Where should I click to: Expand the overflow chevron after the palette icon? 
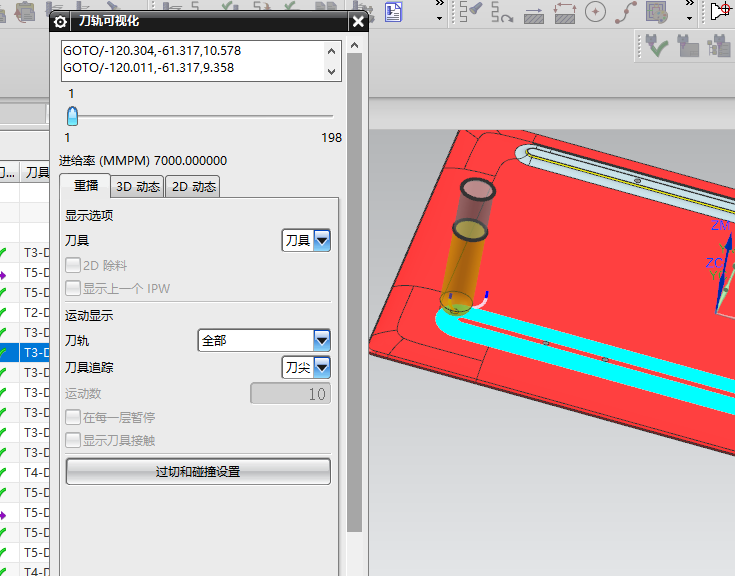690,4
